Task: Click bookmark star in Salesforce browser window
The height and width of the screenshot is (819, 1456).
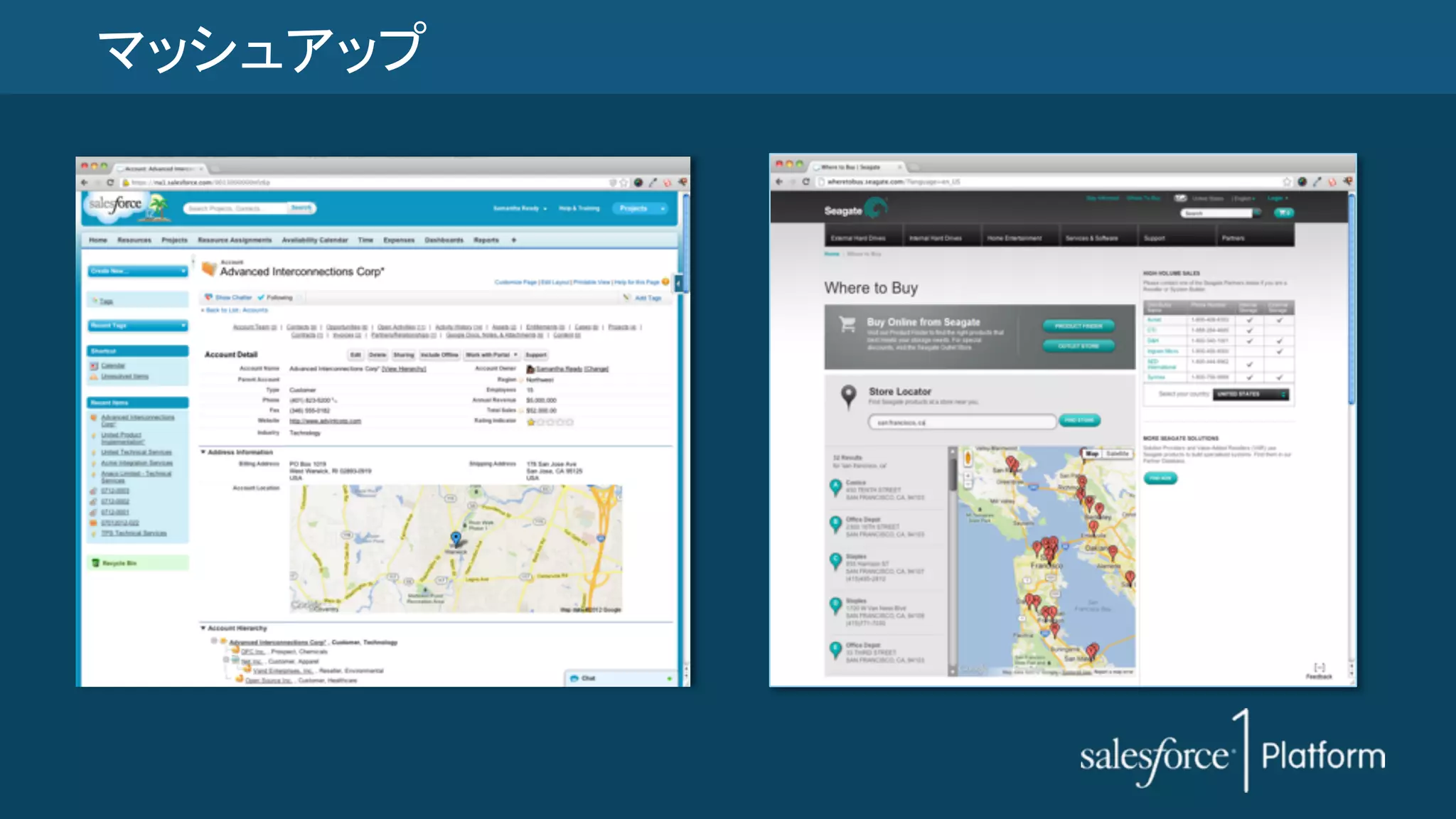Action: click(x=623, y=183)
